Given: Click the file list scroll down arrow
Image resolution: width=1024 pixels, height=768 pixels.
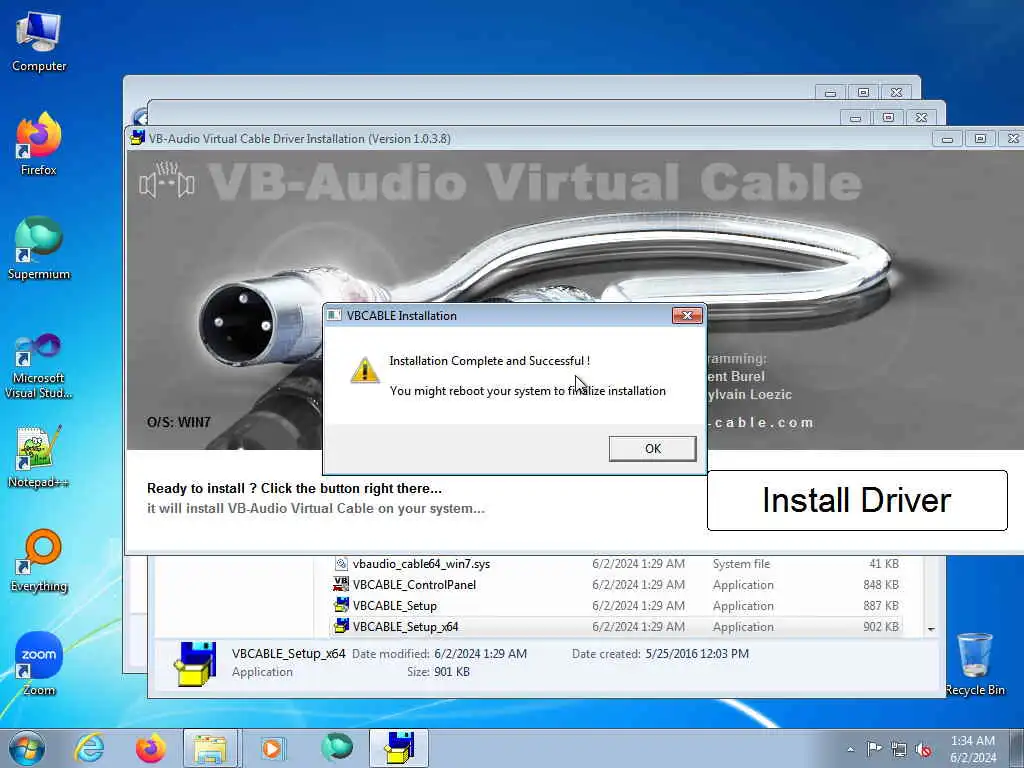Looking at the screenshot, I should pos(931,629).
